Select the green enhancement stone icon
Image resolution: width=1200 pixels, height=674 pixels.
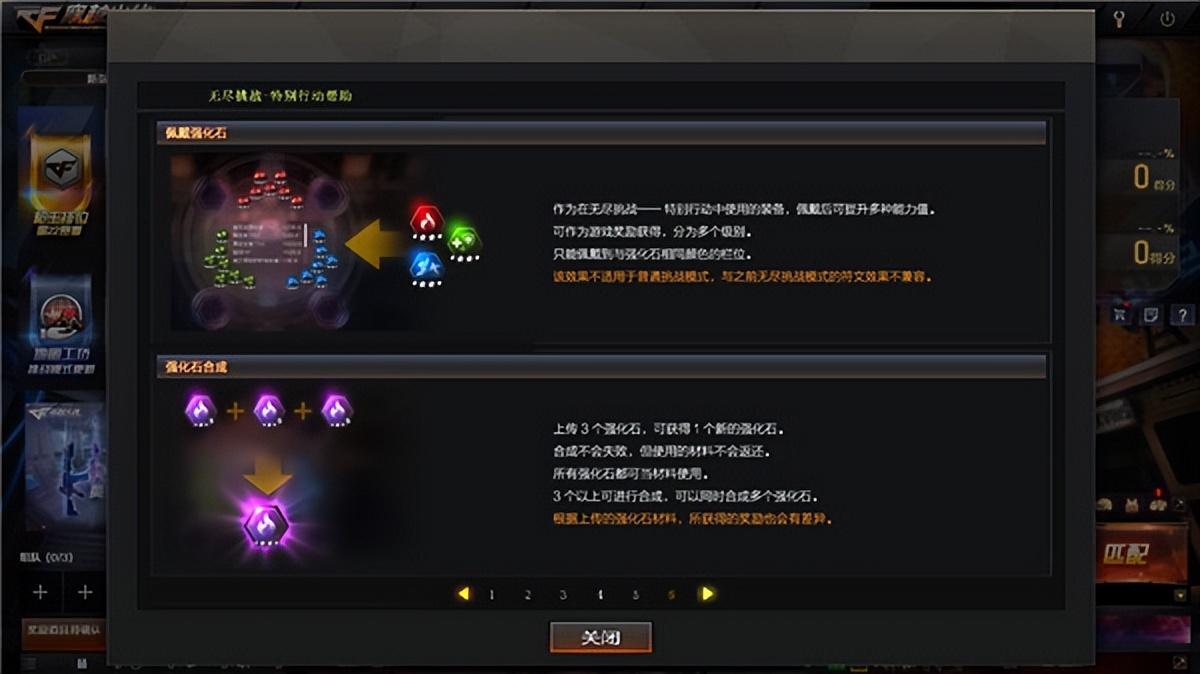coord(462,242)
